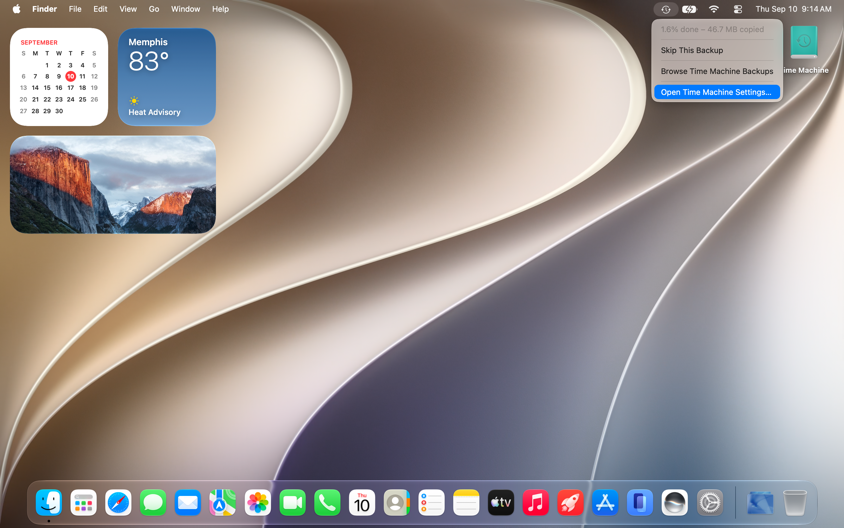Open the Wi-Fi menu bar icon
Viewport: 844px width, 528px height.
[714, 9]
